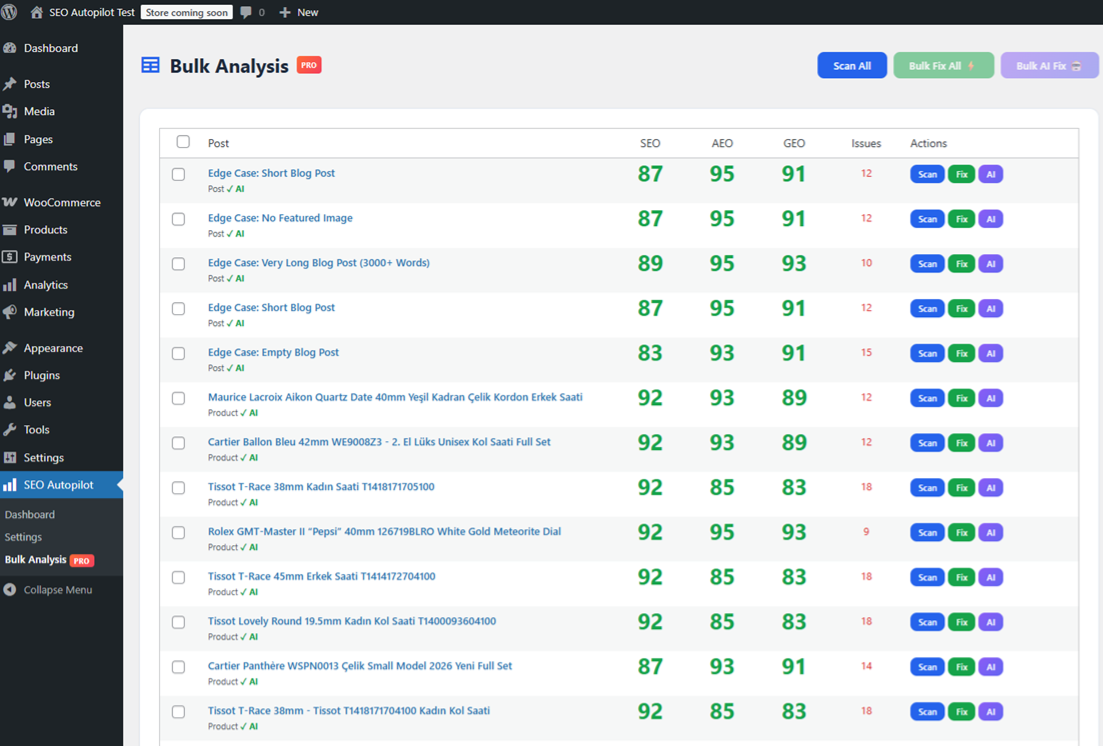Image resolution: width=1103 pixels, height=746 pixels.
Task: Select the WooCommerce sidebar icon
Action: 13,202
